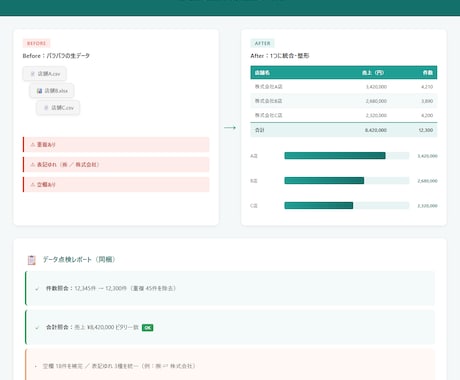This screenshot has width=460, height=380.
Task: Click the 8,420,000 total sales cell
Action: [x=376, y=130]
